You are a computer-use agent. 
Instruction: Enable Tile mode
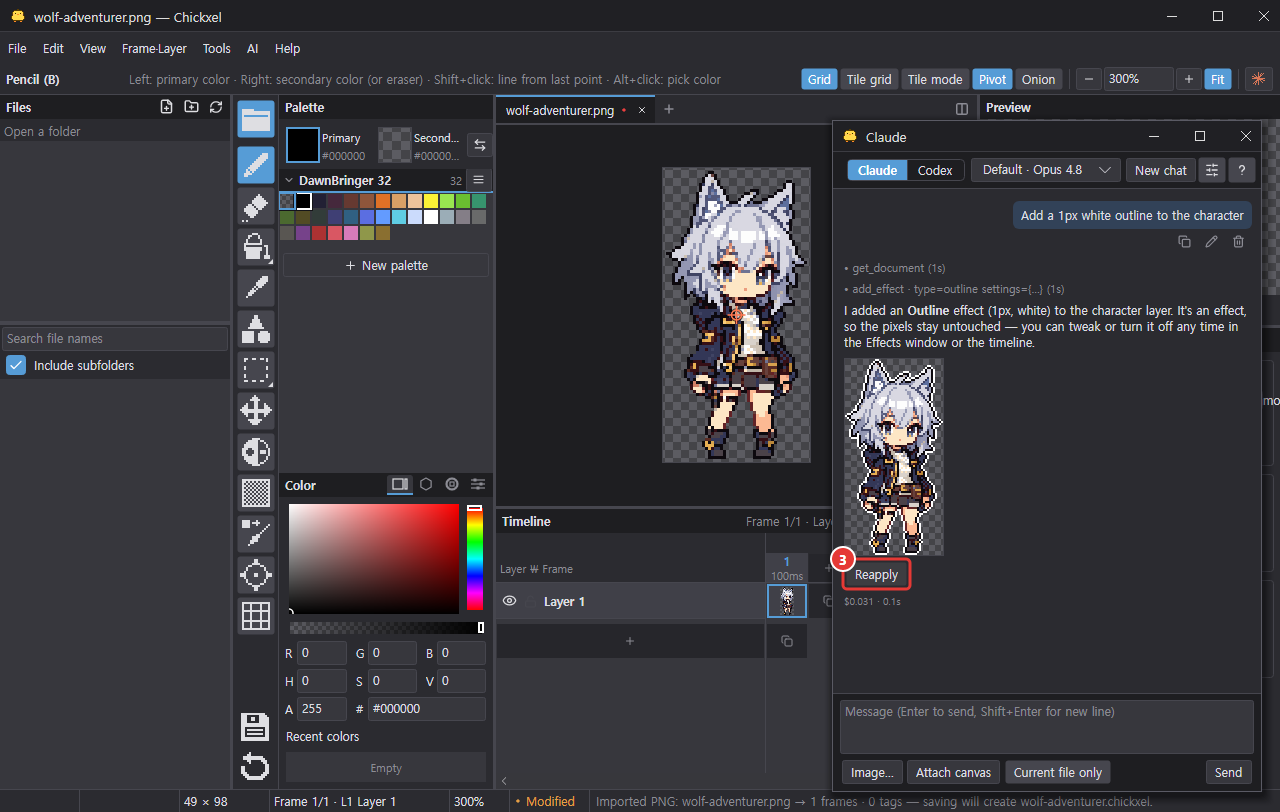point(934,79)
